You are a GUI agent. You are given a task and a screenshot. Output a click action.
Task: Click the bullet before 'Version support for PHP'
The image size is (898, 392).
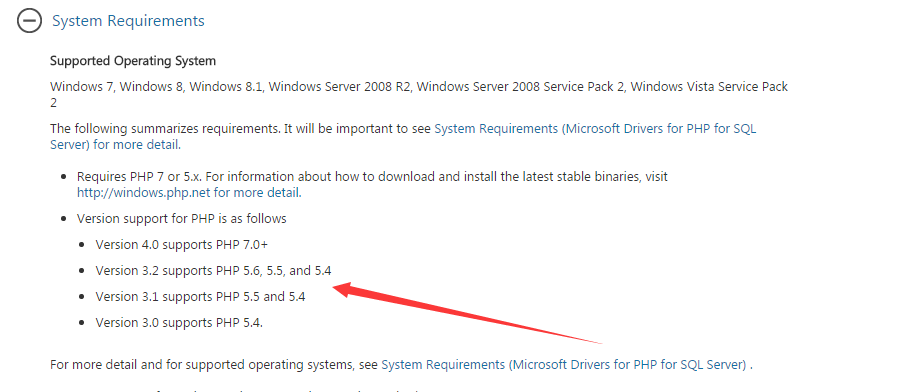tap(64, 219)
